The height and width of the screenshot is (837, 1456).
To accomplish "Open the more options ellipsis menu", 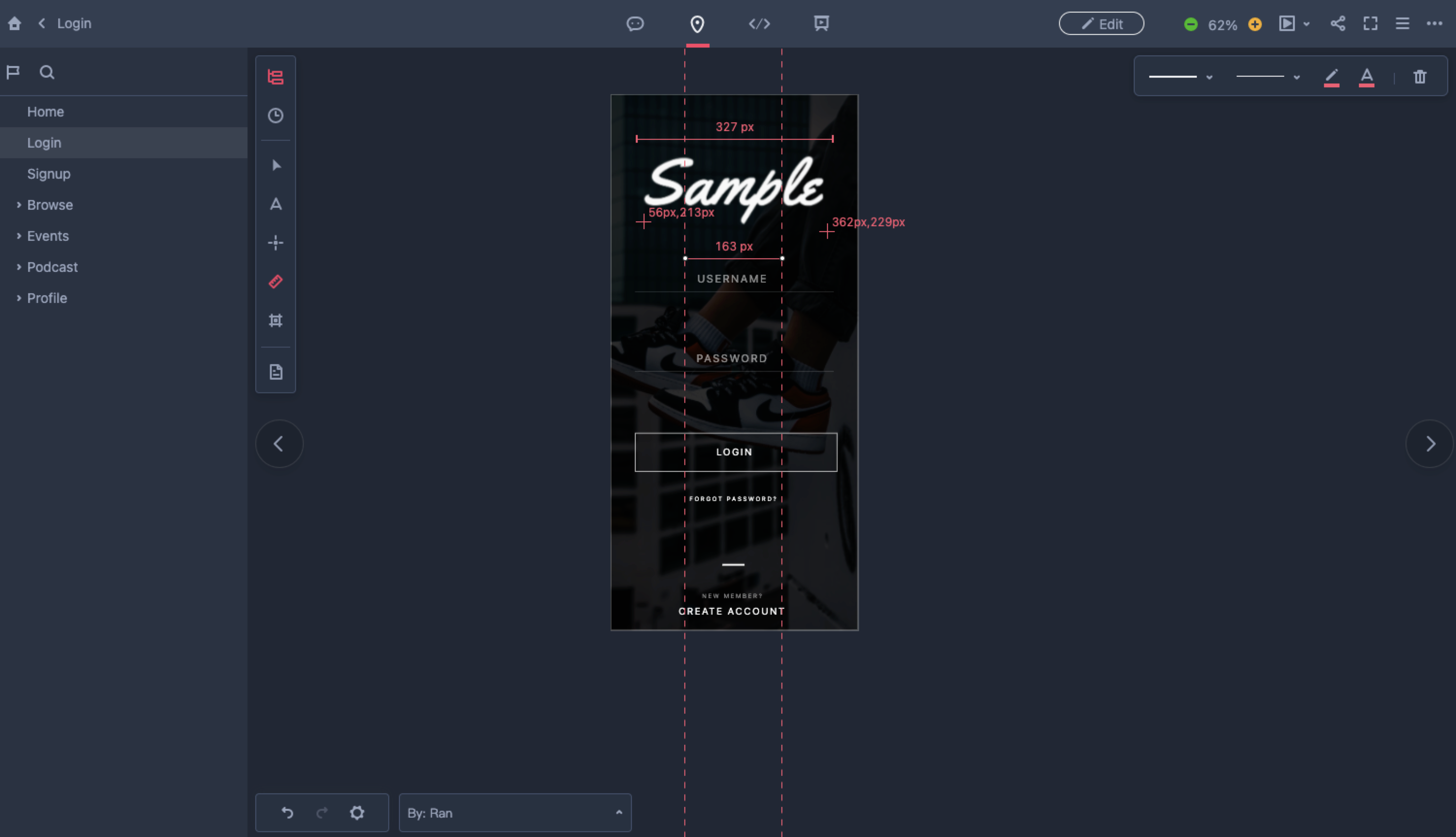I will click(x=1434, y=24).
